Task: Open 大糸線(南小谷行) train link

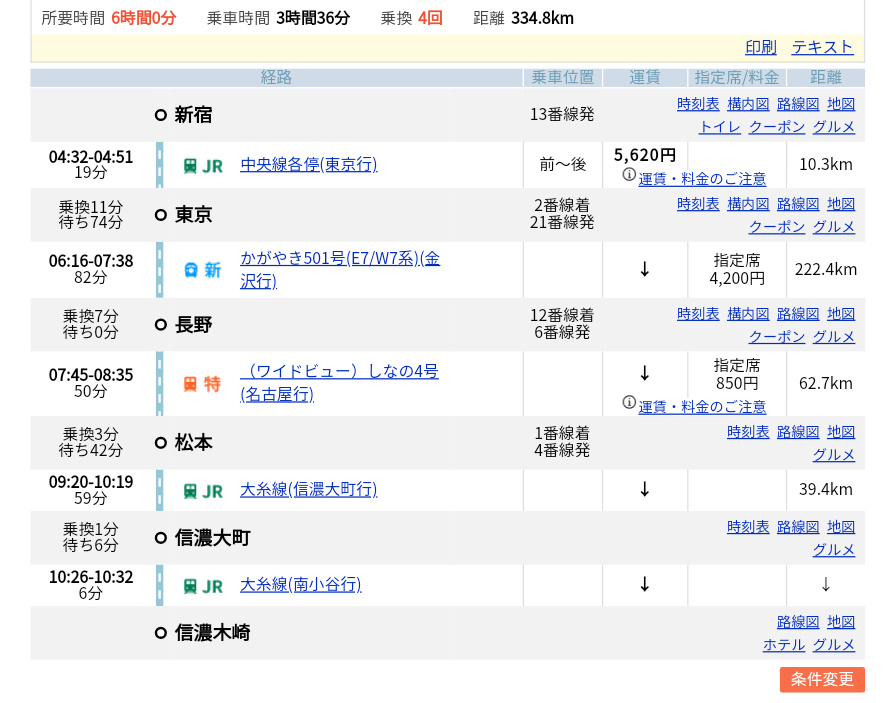Action: [300, 585]
